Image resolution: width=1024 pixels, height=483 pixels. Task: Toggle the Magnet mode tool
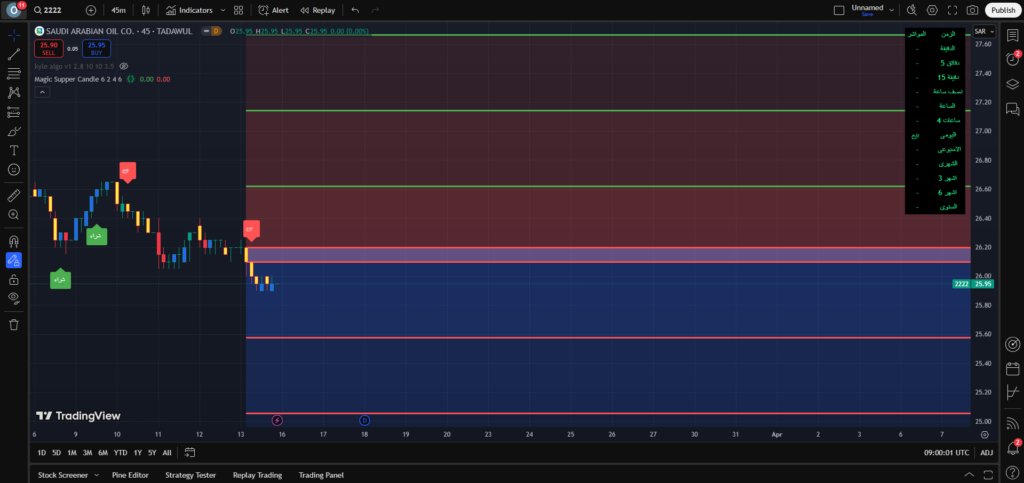tap(14, 240)
